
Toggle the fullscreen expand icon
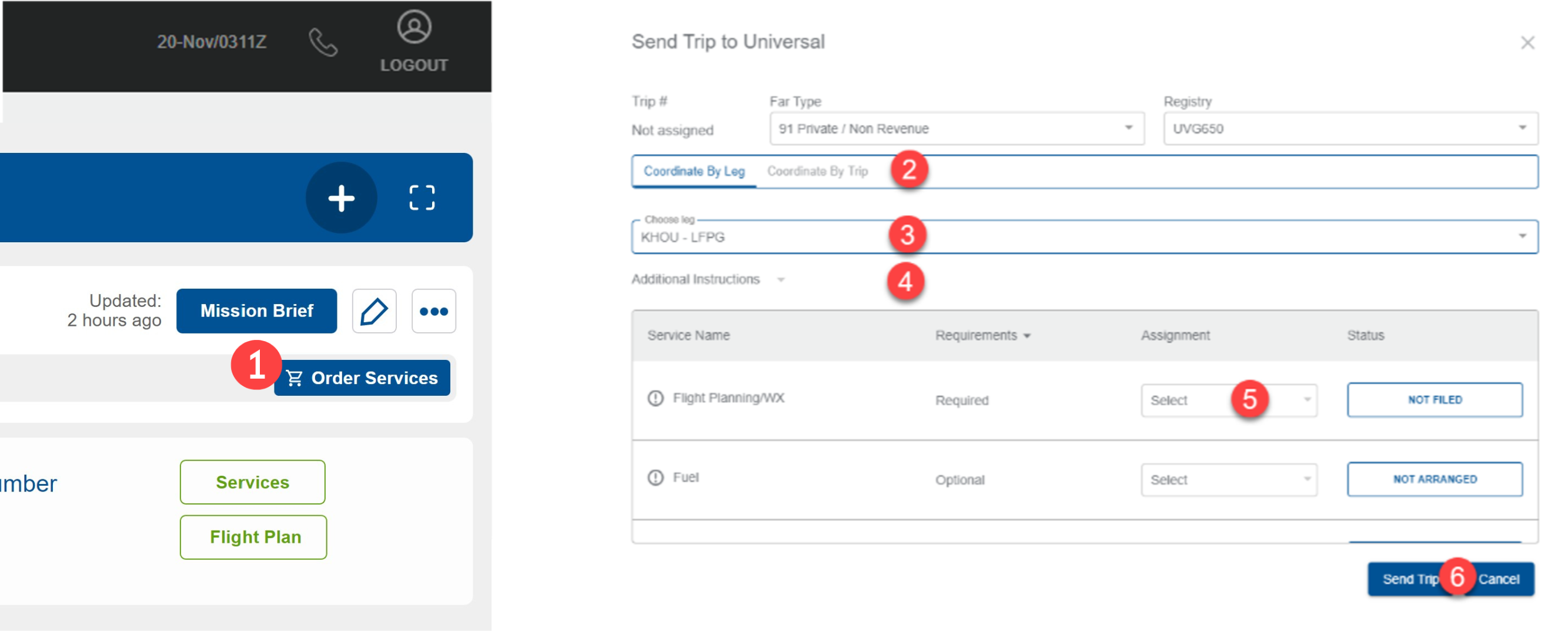click(x=422, y=198)
